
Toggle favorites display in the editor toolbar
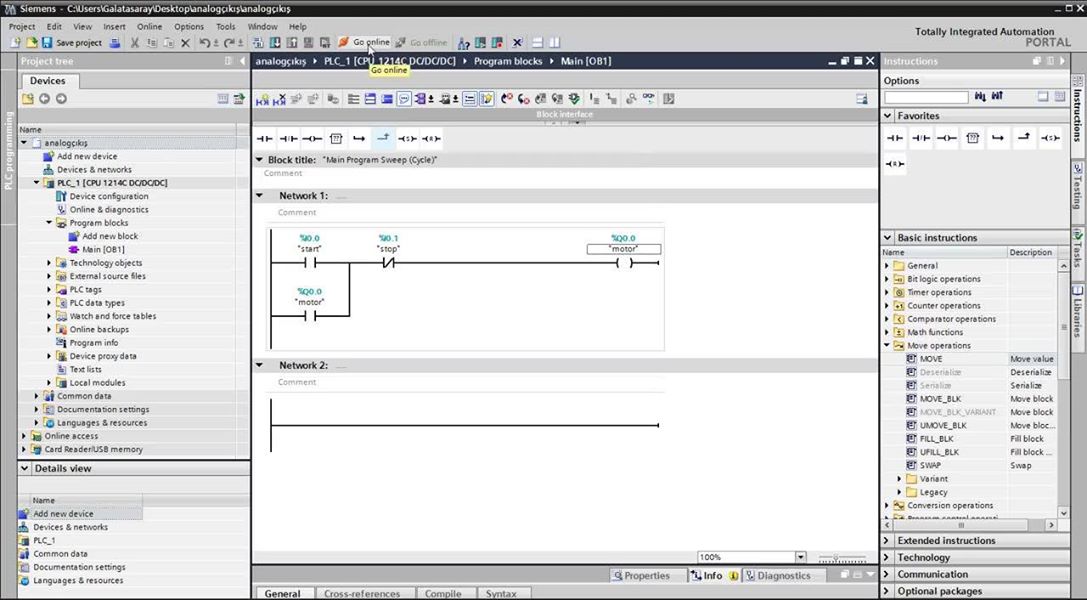(487, 99)
